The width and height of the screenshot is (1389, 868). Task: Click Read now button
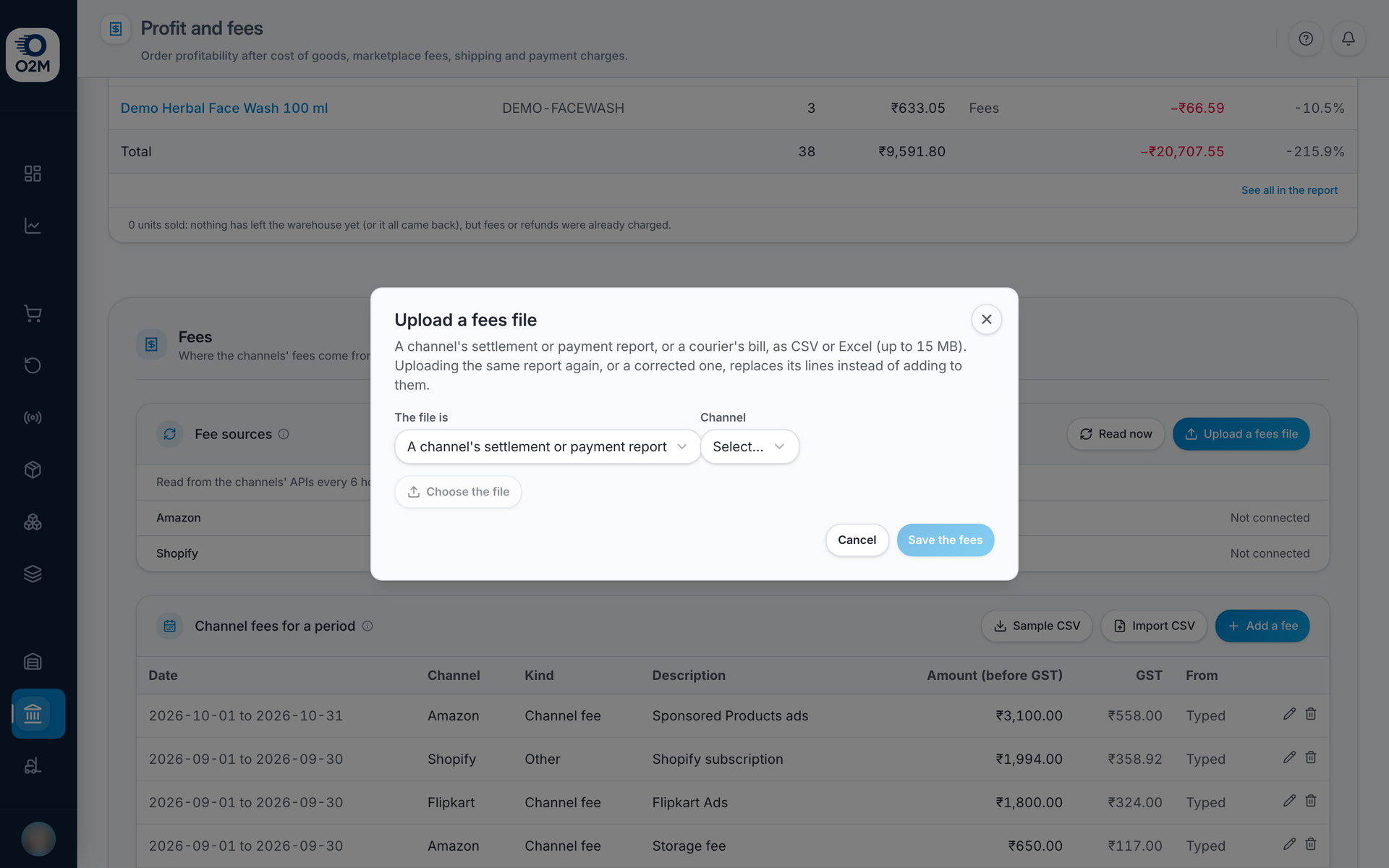point(1116,434)
